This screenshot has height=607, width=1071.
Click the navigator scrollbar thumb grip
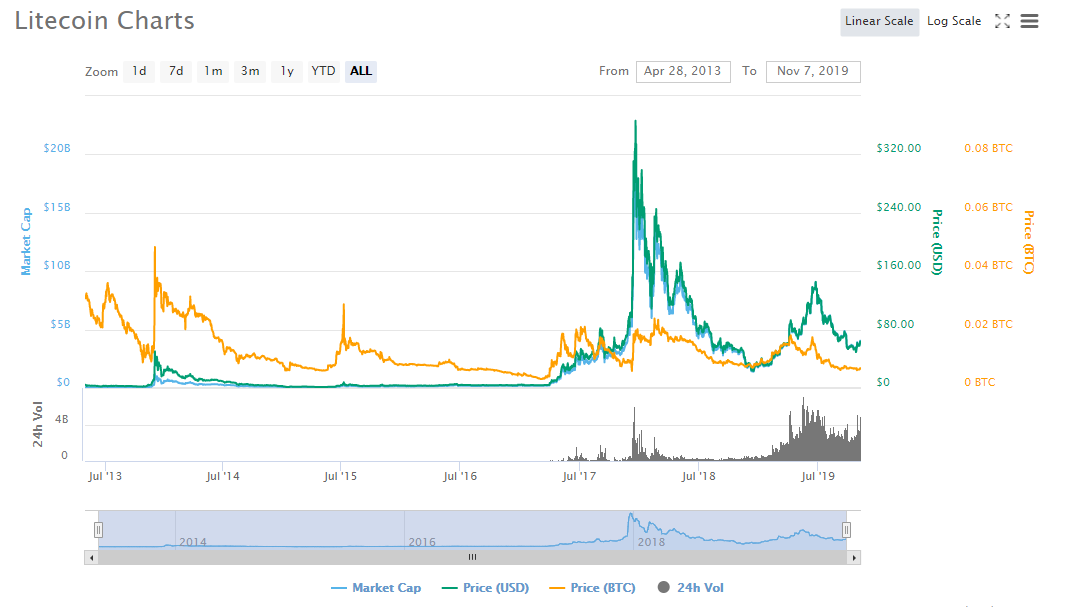(472, 558)
